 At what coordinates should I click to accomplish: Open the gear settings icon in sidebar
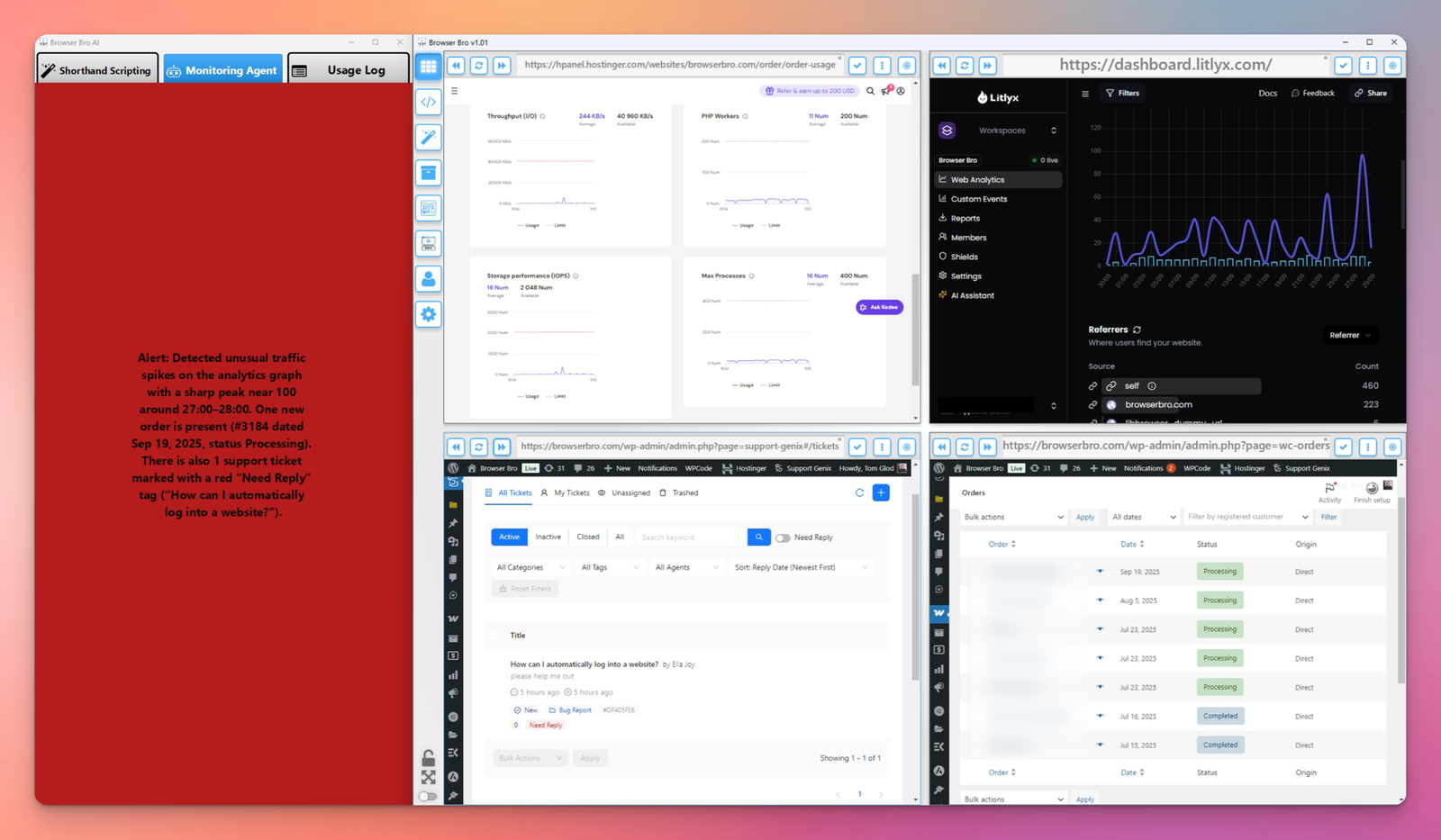point(429,314)
